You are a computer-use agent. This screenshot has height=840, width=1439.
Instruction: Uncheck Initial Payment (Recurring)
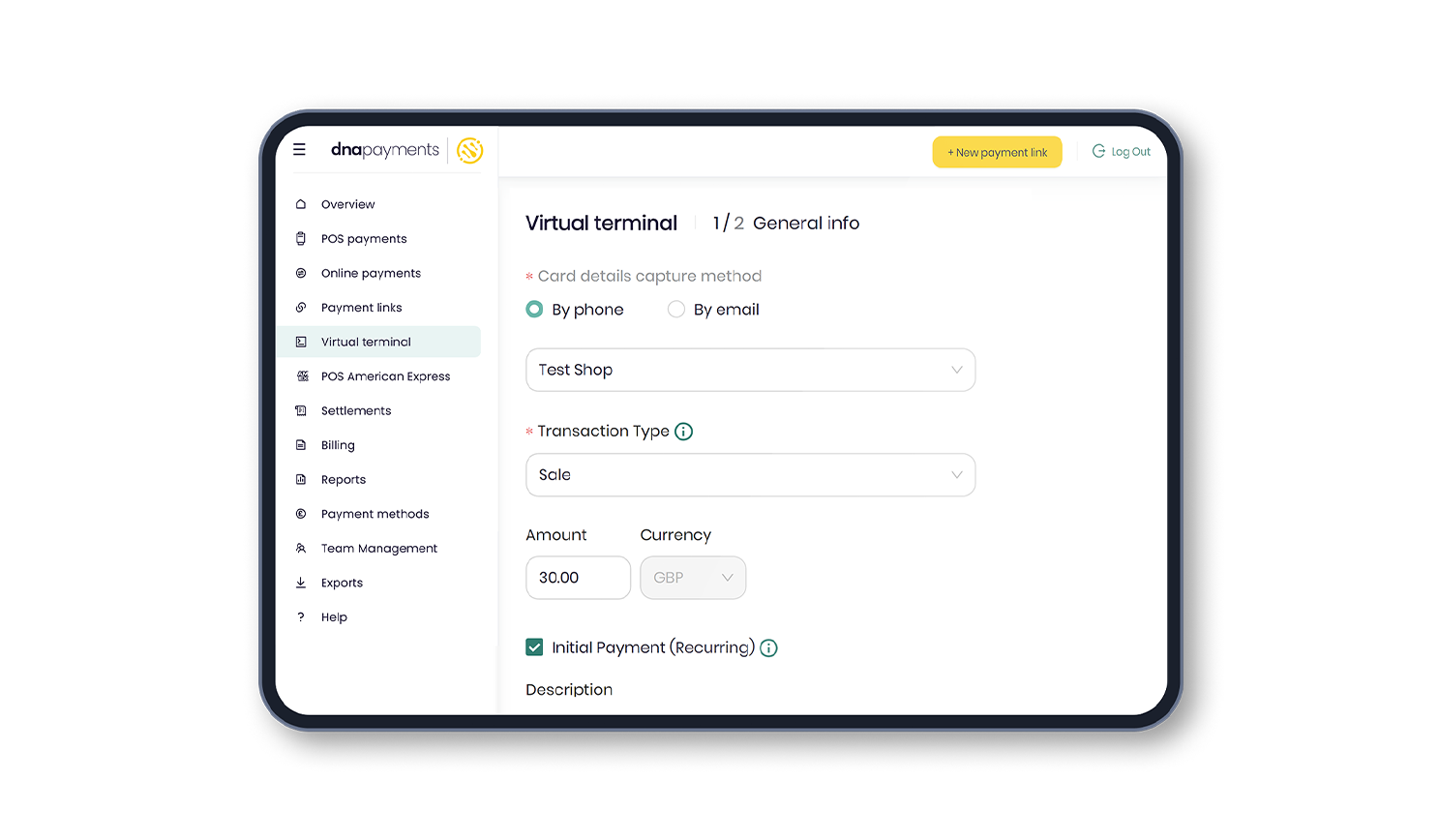tap(534, 646)
